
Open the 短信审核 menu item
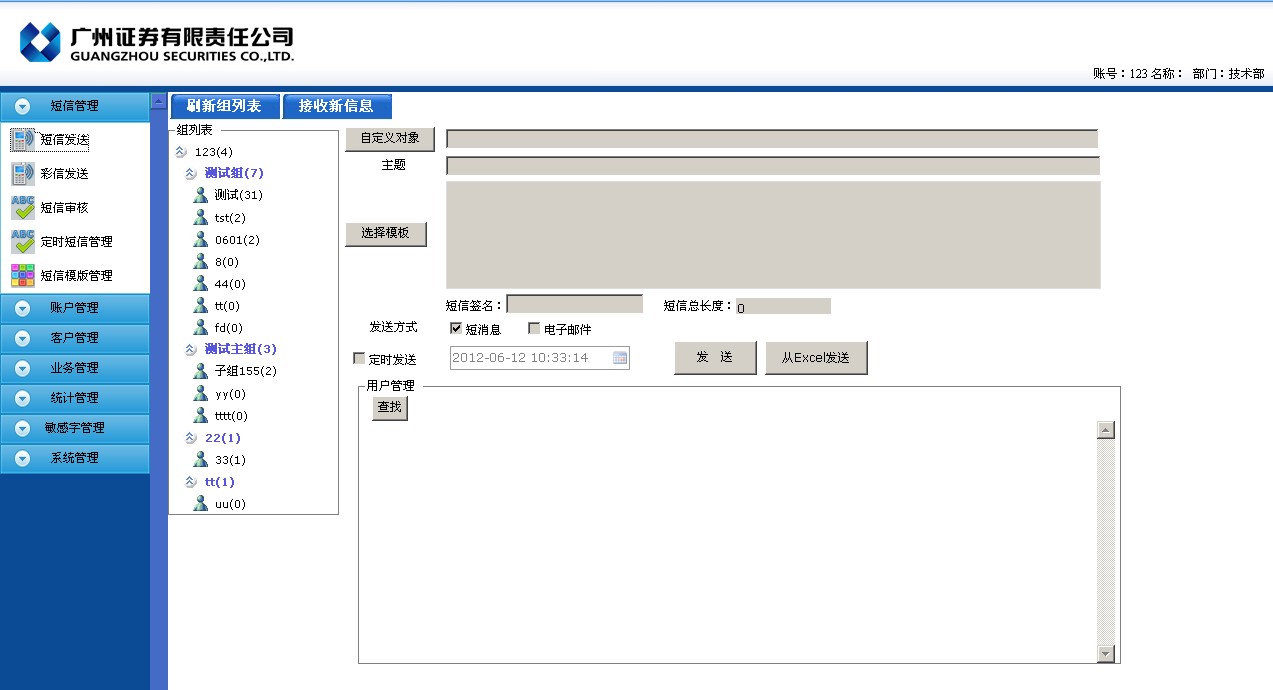coord(64,208)
